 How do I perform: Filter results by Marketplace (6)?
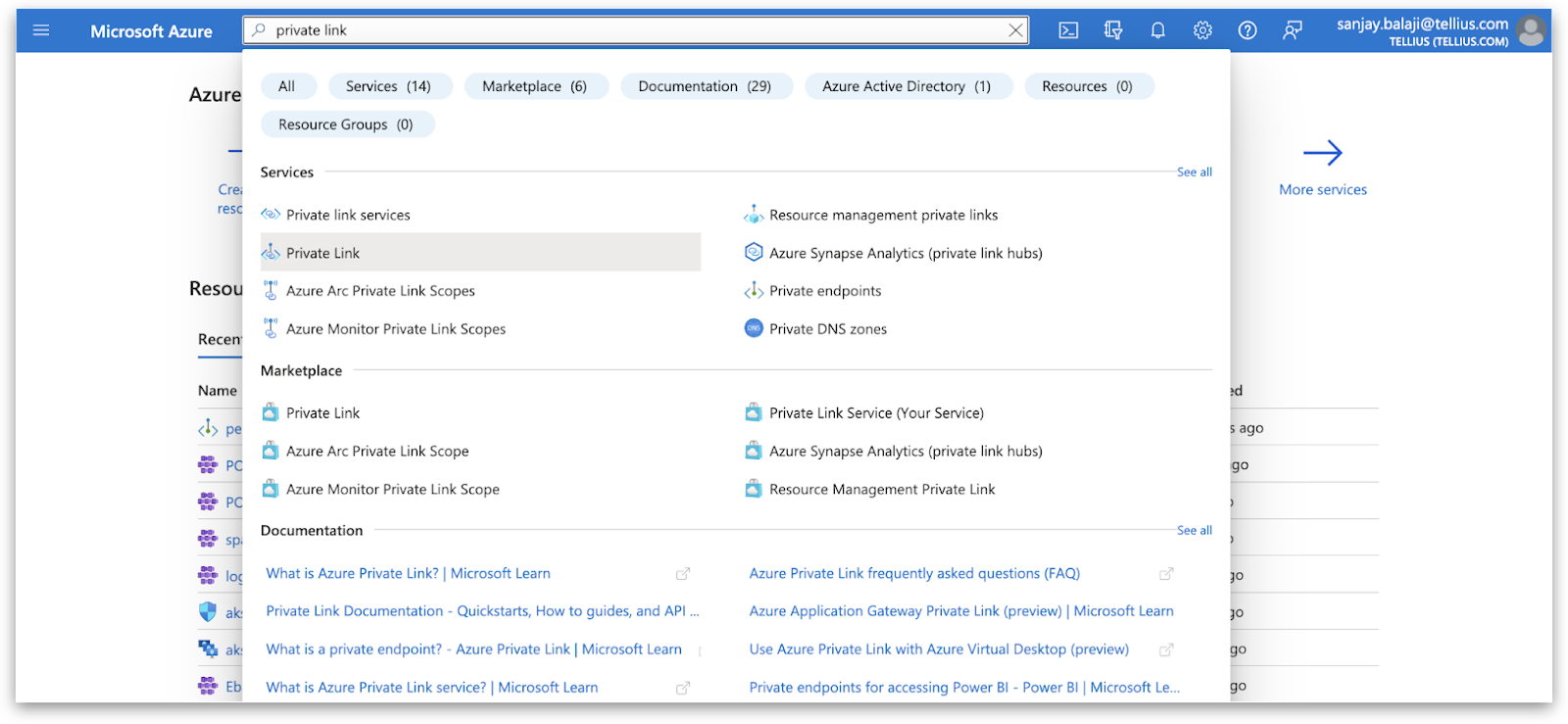point(534,86)
